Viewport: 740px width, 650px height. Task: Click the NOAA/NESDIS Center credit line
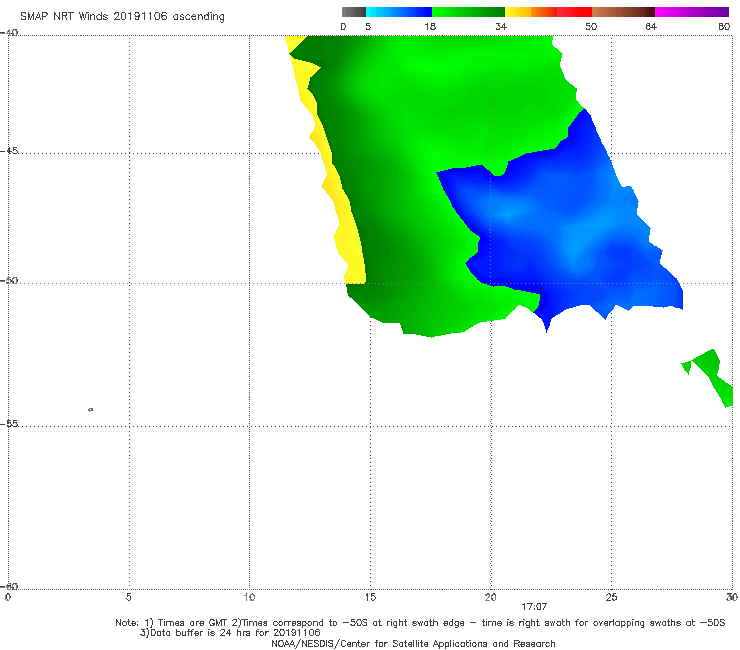413,644
